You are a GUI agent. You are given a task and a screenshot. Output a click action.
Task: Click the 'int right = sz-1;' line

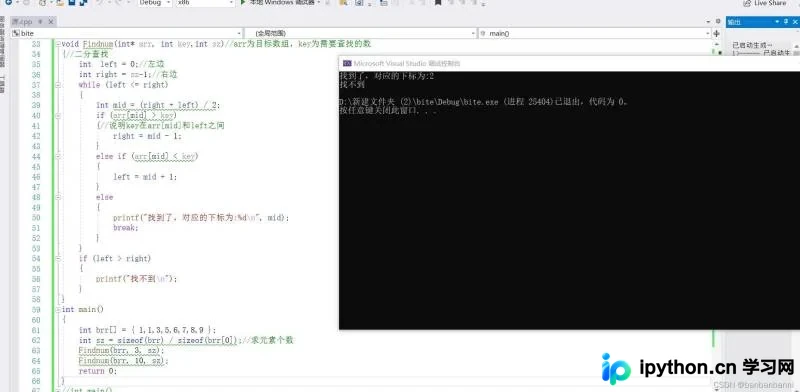[128, 75]
